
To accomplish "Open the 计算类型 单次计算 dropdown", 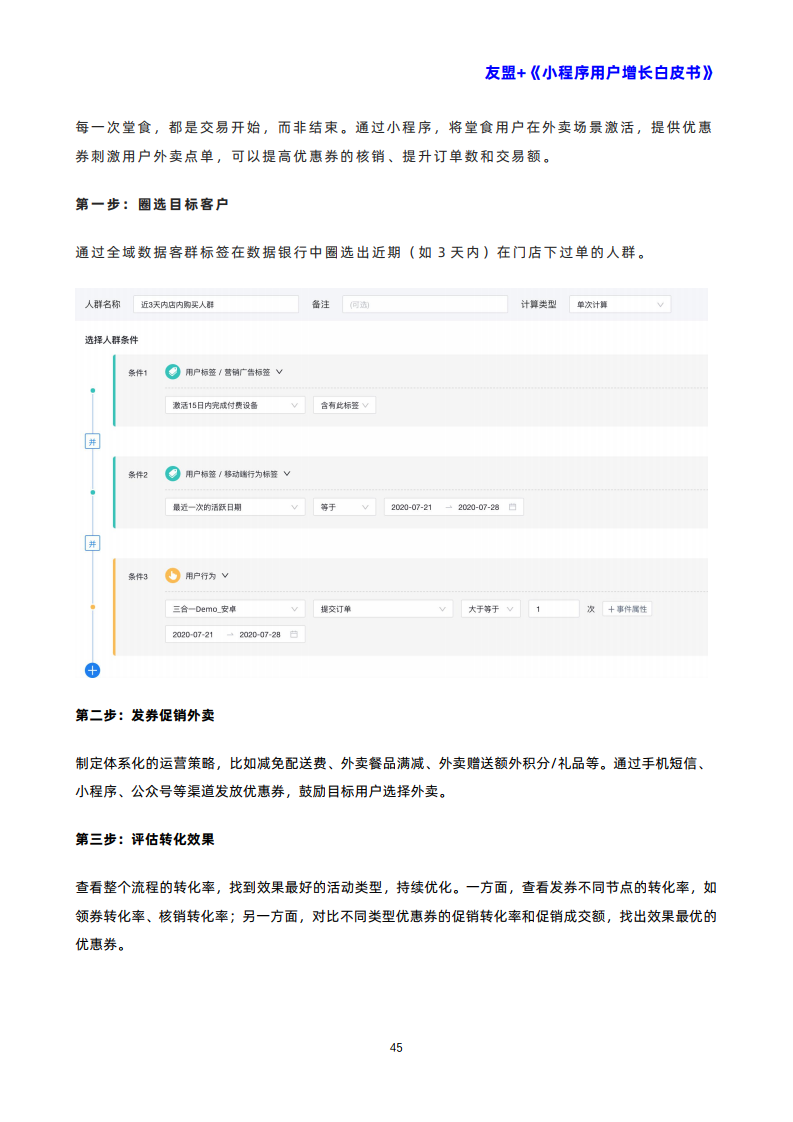I will 620,304.
